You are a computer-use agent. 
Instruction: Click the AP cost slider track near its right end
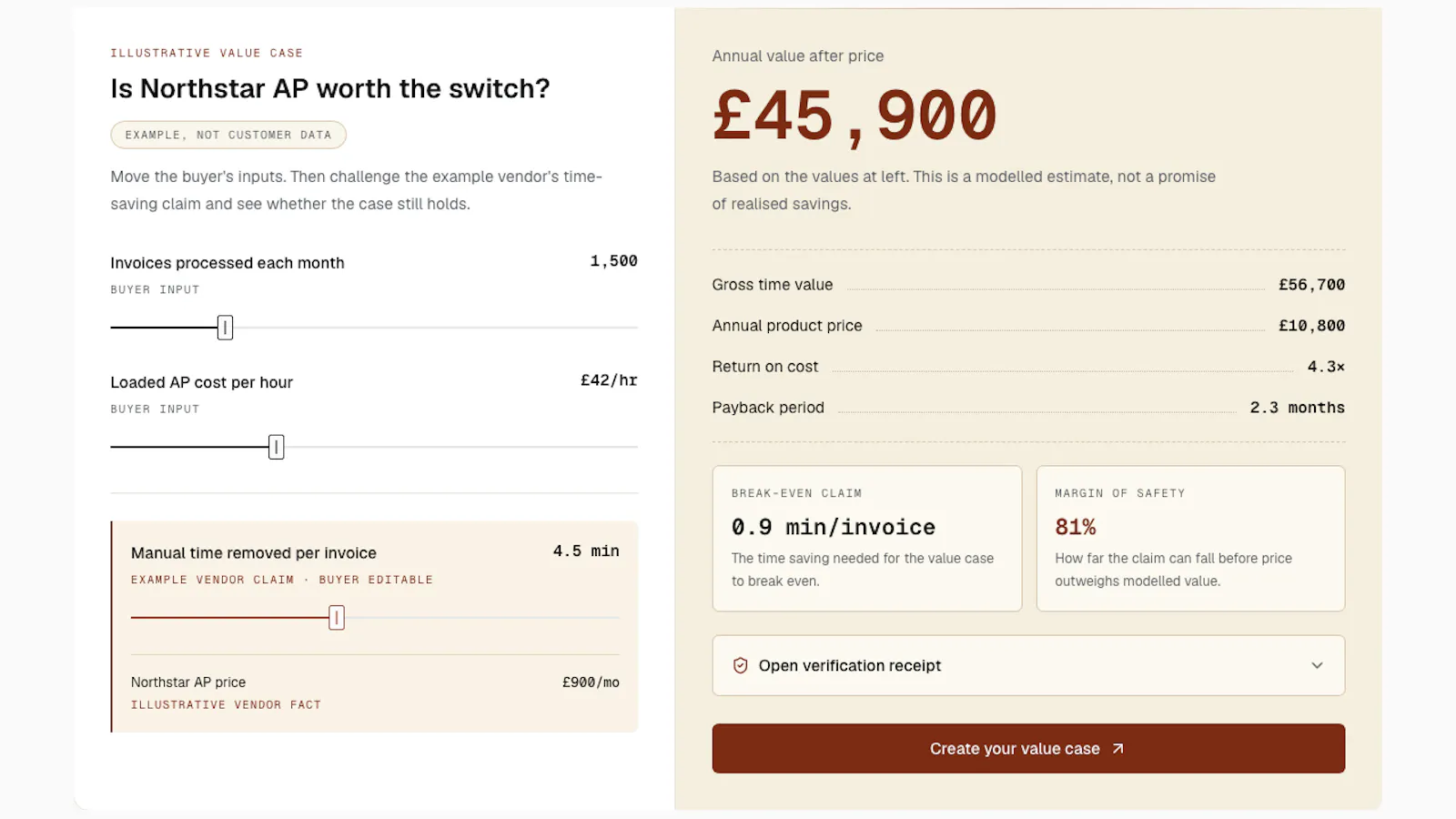619,447
